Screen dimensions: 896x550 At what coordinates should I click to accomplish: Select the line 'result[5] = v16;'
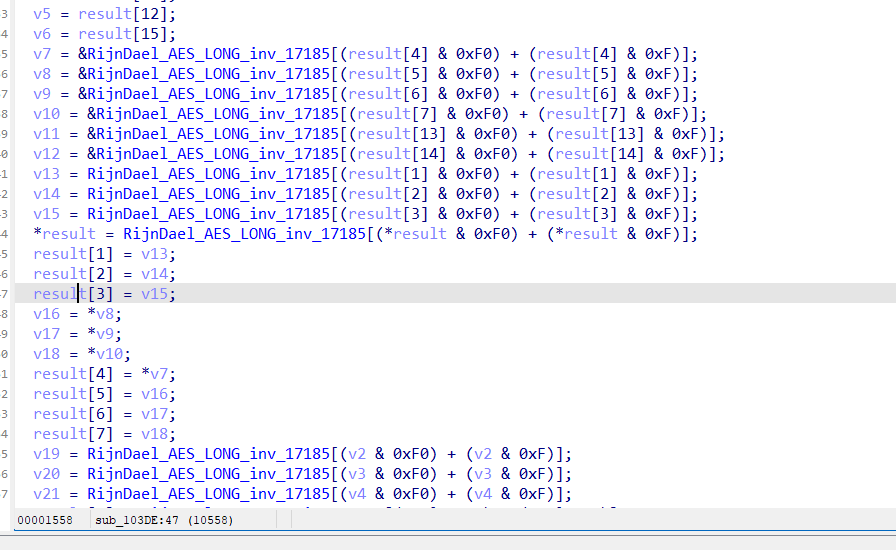(105, 394)
